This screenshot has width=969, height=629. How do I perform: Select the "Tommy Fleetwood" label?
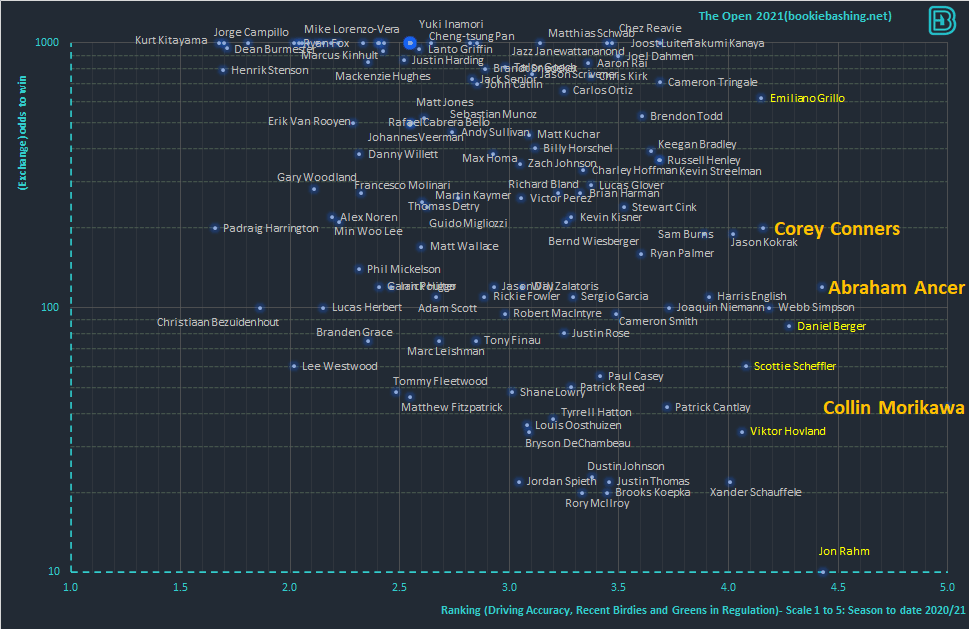[440, 381]
